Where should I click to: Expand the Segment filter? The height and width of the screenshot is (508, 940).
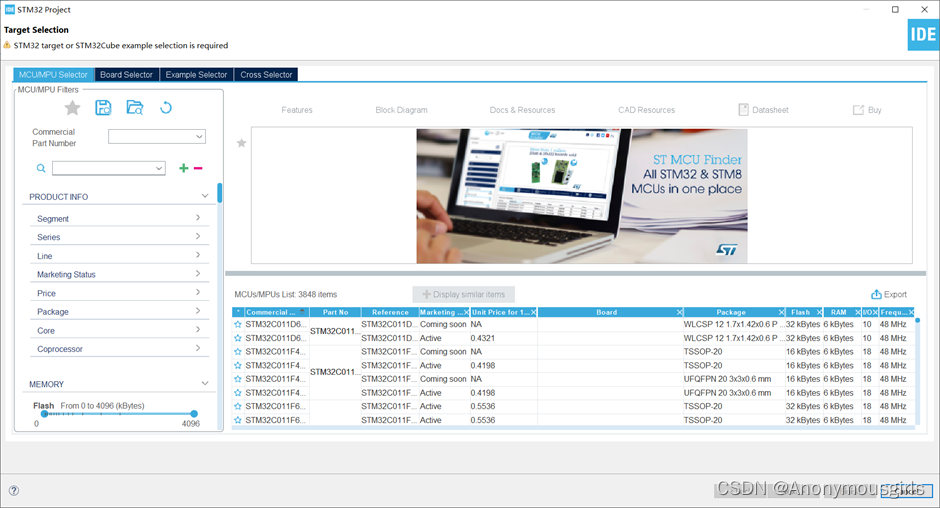[198, 218]
